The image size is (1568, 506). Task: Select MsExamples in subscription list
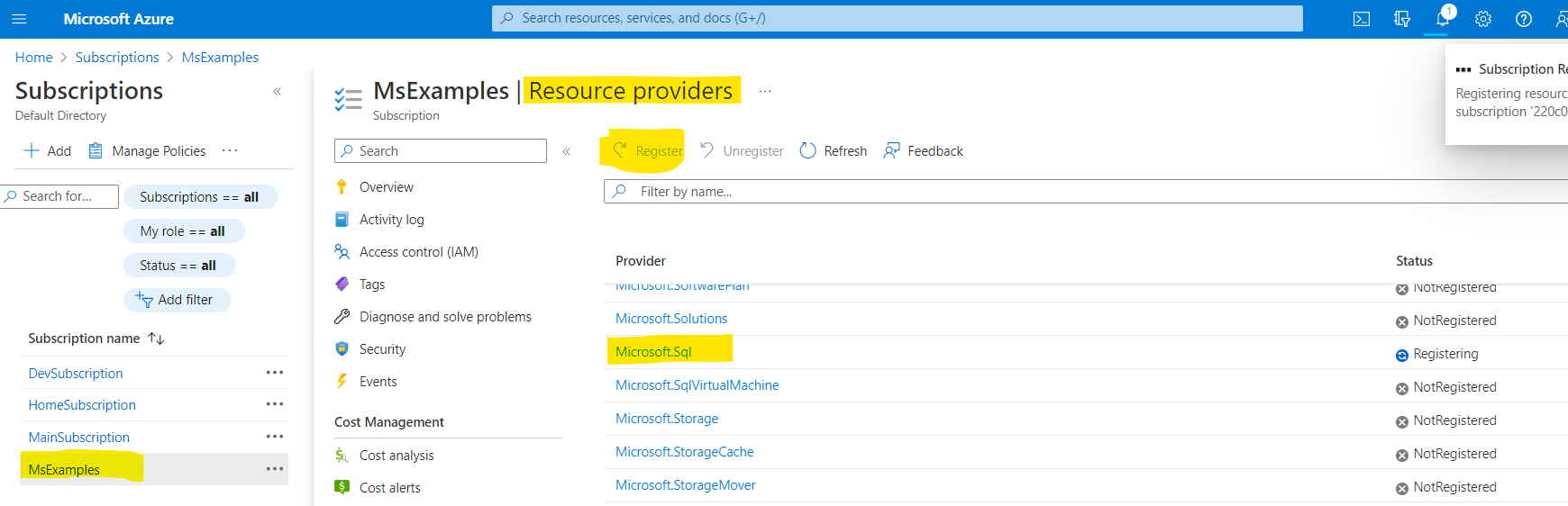pos(64,470)
